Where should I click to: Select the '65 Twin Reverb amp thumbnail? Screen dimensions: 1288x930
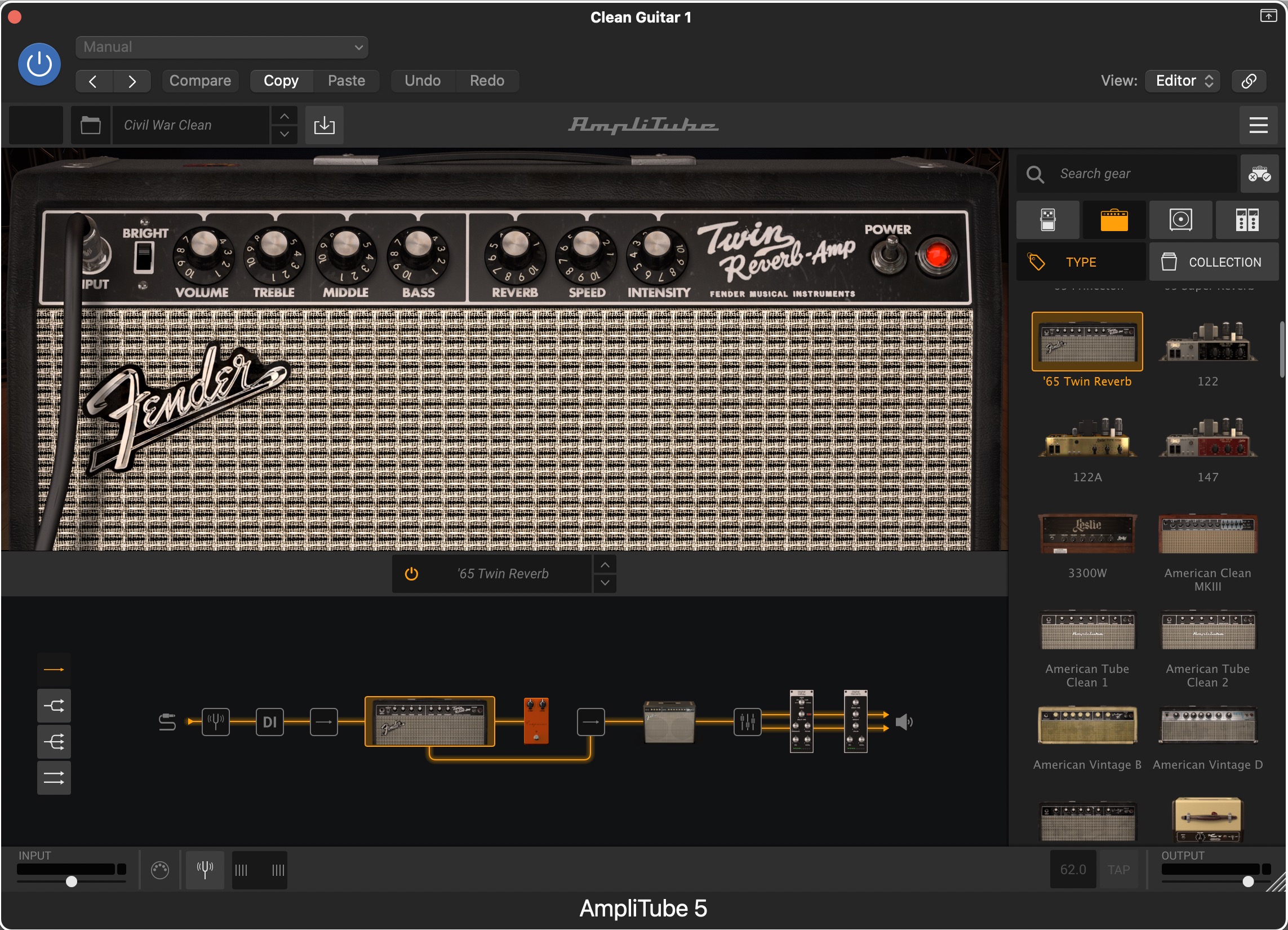[x=1087, y=342]
